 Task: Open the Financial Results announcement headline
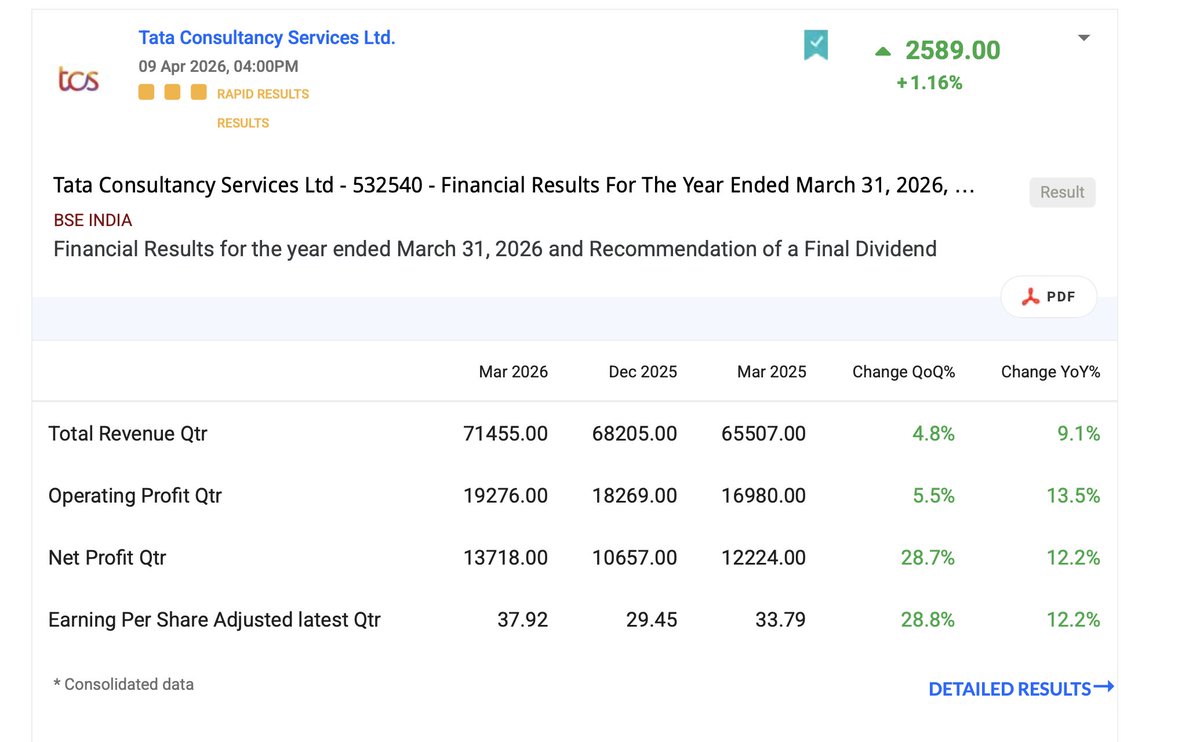(x=514, y=185)
